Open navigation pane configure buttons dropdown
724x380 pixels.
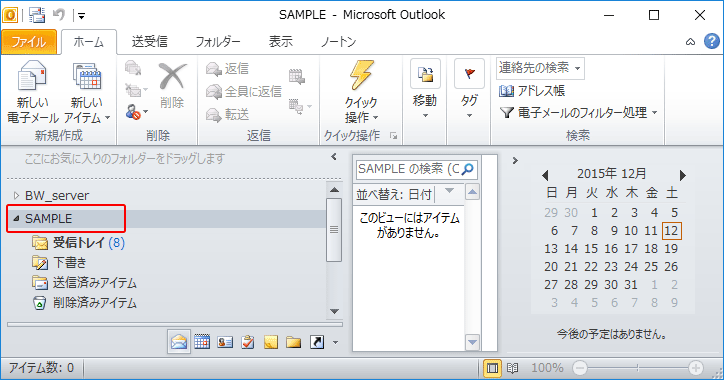(x=336, y=343)
